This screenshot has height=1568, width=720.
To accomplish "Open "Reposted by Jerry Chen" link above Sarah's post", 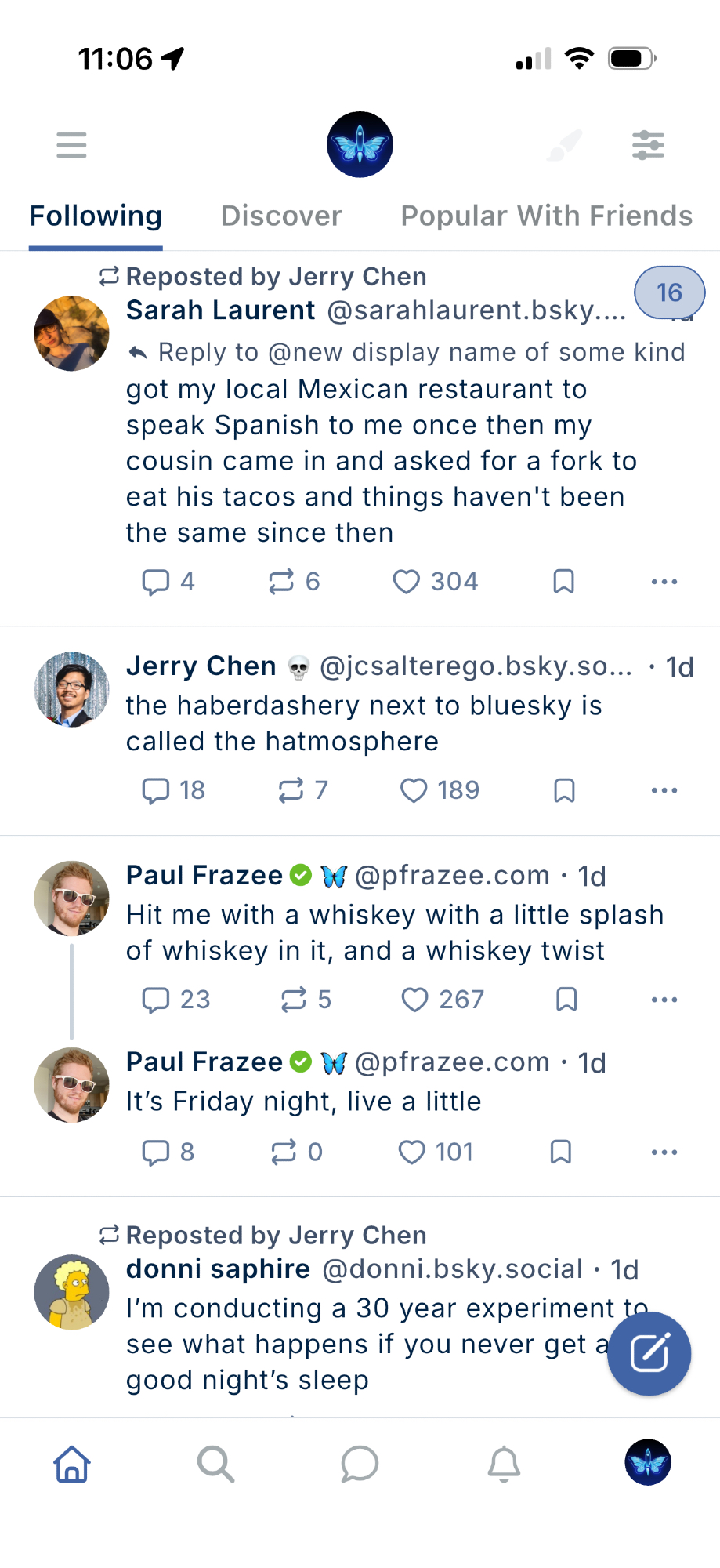I will coord(276,277).
